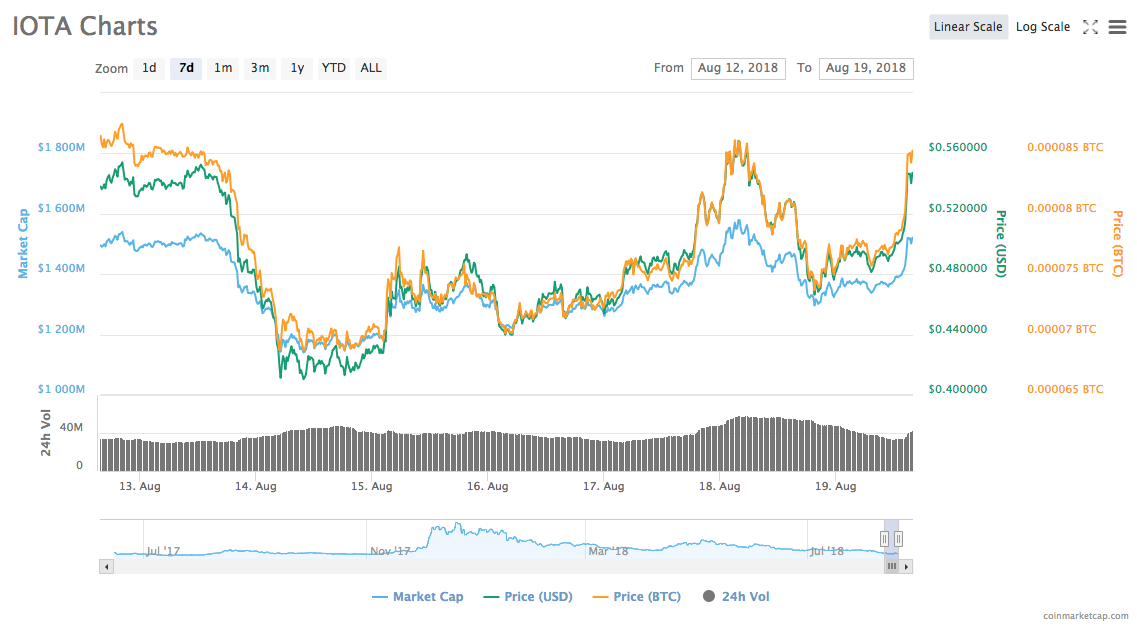Expand the chart to fullscreen

click(1090, 27)
